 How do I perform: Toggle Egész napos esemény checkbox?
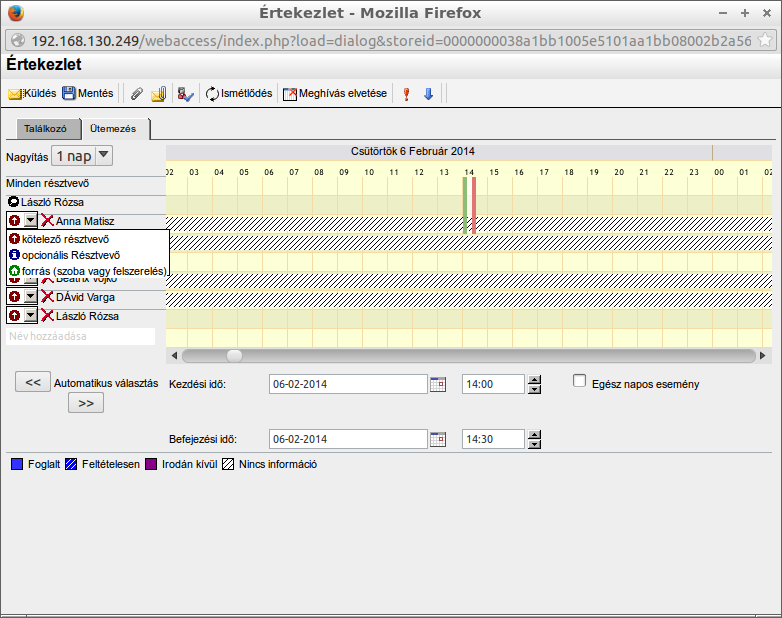(579, 381)
